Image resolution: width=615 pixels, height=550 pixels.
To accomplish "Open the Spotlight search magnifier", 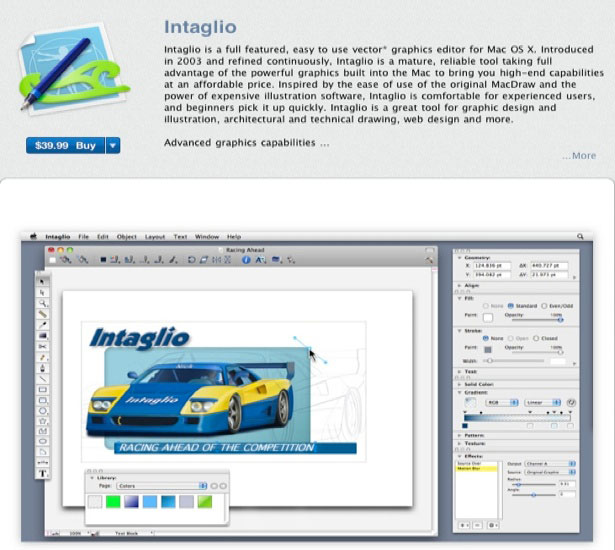I will pyautogui.click(x=580, y=237).
